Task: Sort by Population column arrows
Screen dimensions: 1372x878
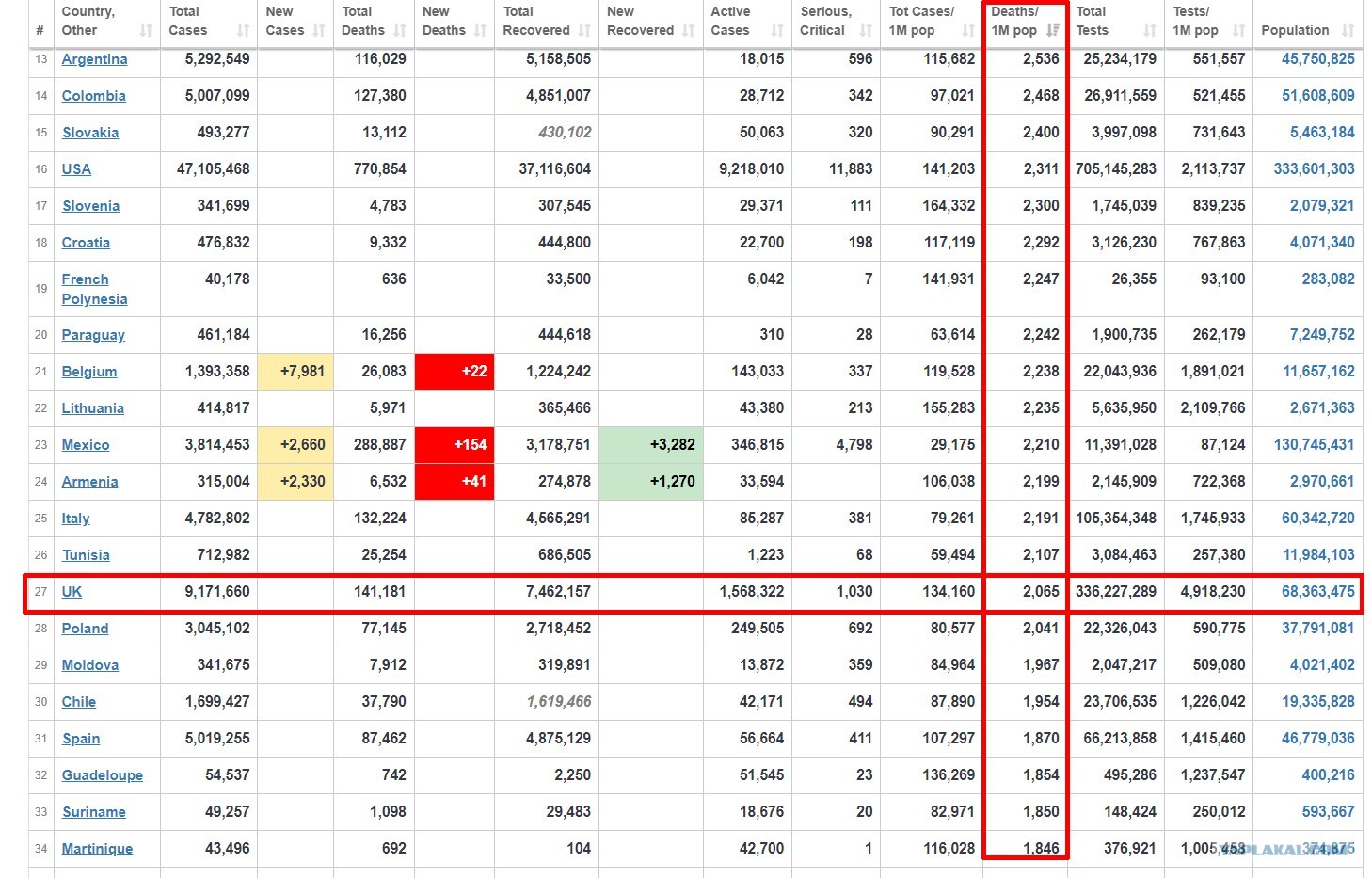Action: pos(1348,30)
